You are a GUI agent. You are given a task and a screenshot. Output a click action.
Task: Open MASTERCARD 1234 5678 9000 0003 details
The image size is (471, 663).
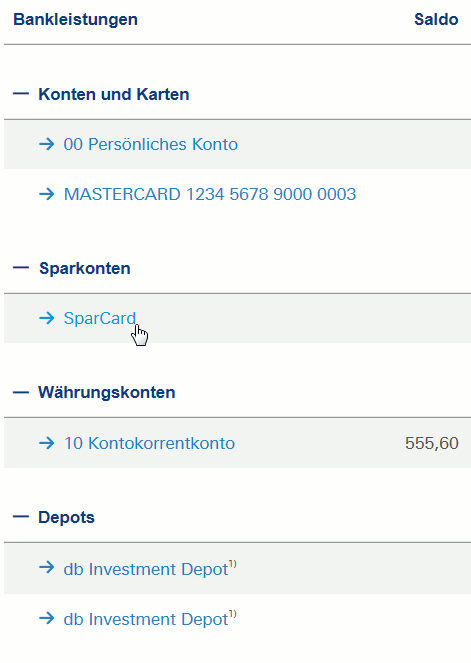click(210, 194)
